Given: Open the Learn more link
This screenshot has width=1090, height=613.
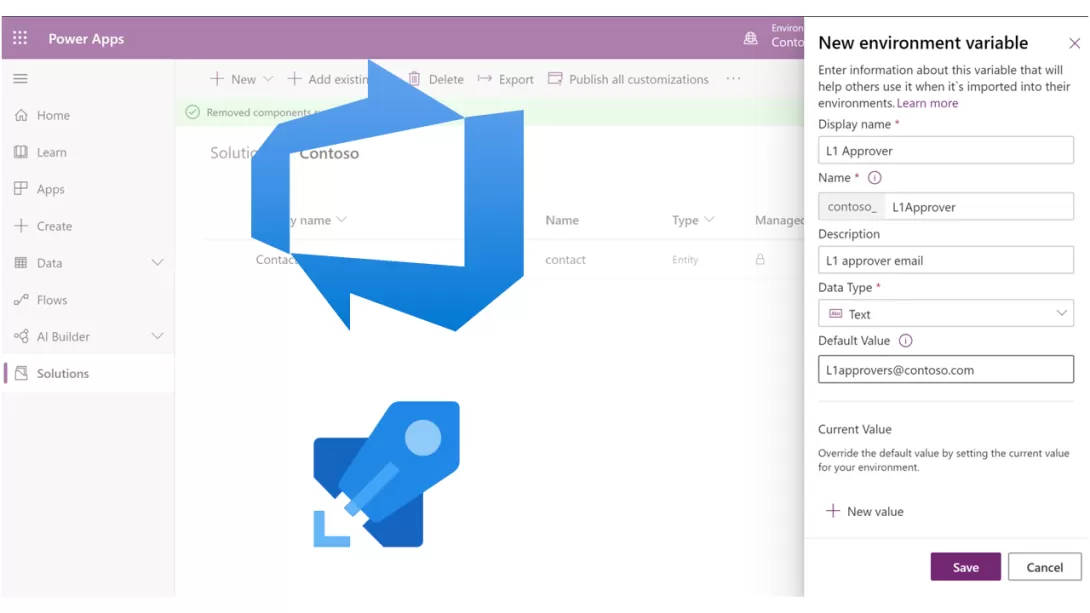Looking at the screenshot, I should [x=926, y=102].
